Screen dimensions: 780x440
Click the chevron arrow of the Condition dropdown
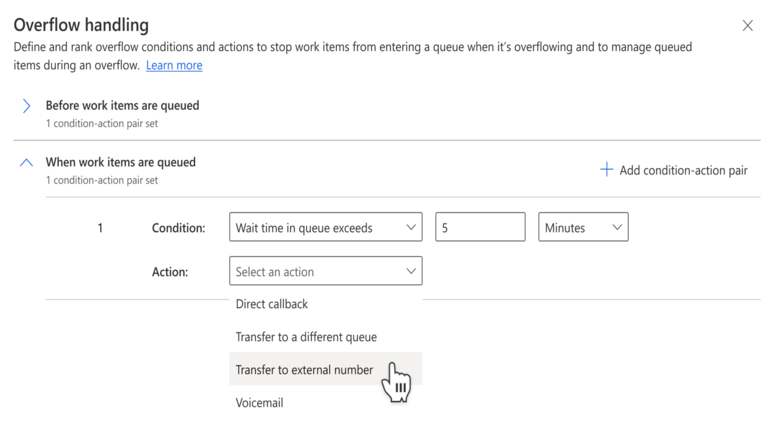point(411,227)
